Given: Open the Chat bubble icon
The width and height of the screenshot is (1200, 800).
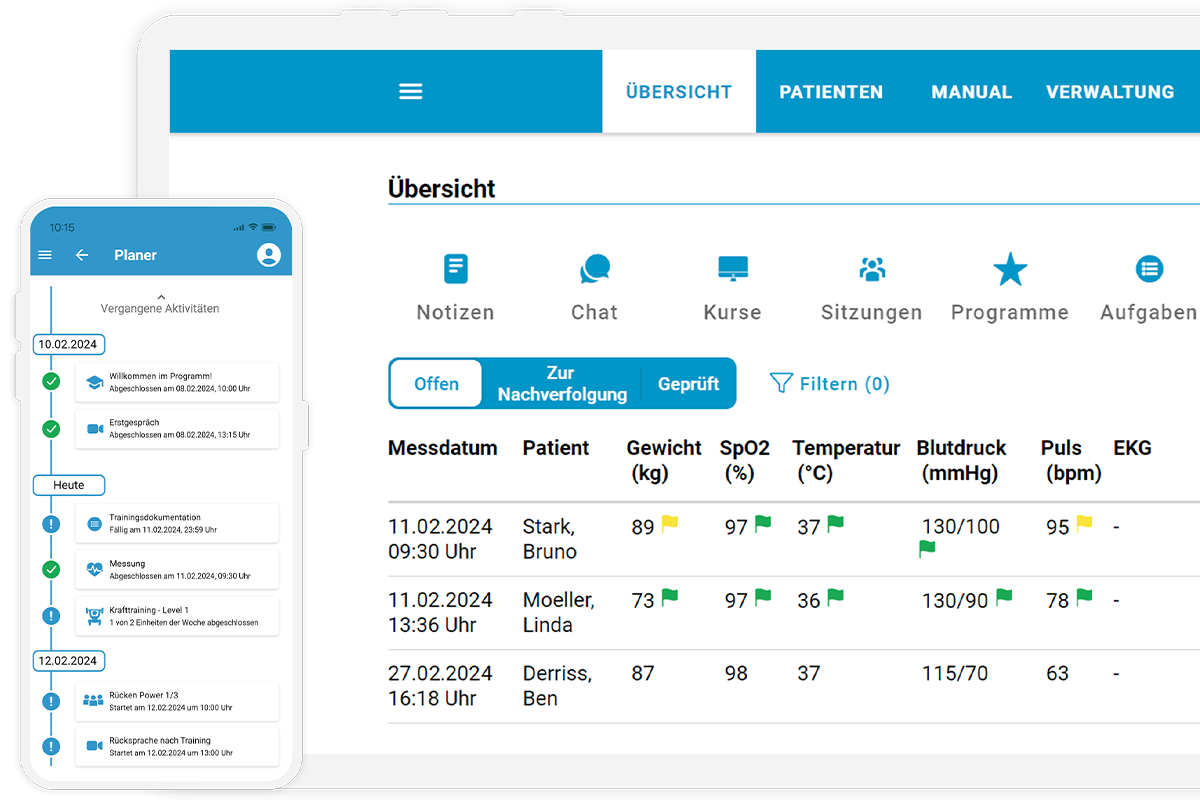Looking at the screenshot, I should (x=594, y=269).
